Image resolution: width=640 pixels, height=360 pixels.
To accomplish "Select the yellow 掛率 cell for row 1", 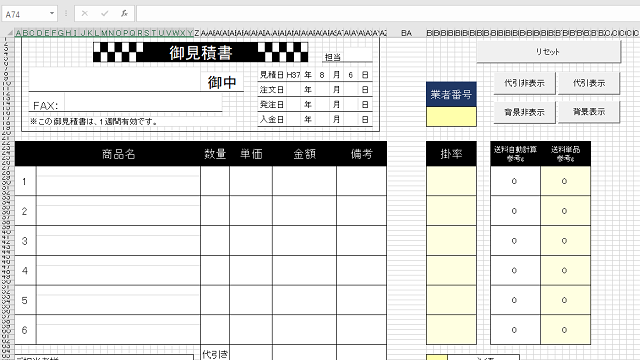I will point(451,181).
